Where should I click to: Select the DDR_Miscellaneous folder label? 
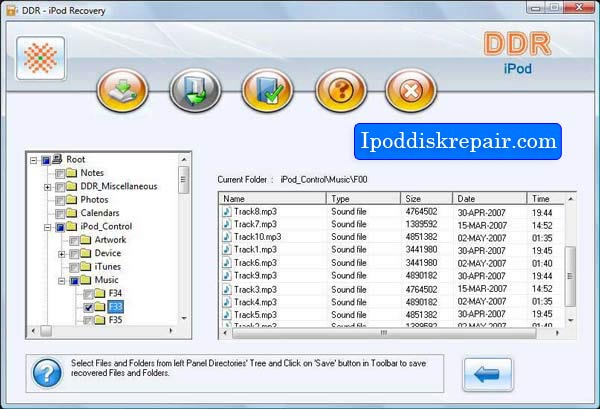pyautogui.click(x=119, y=186)
